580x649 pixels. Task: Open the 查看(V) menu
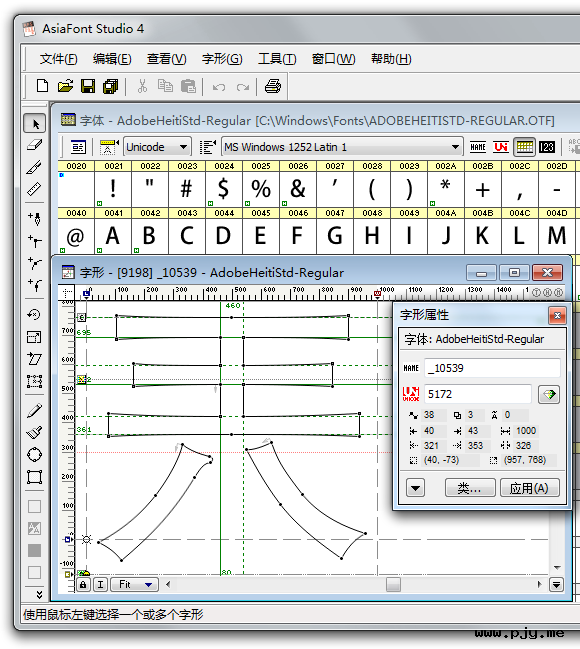166,59
